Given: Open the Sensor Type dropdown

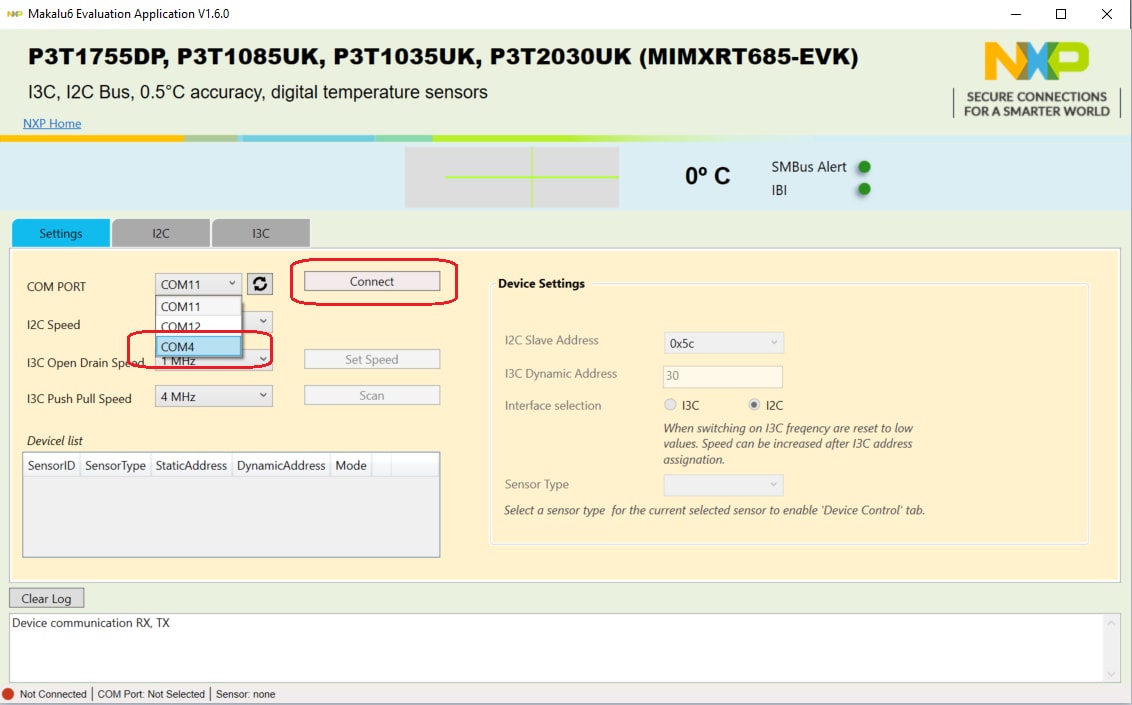Looking at the screenshot, I should (x=723, y=485).
